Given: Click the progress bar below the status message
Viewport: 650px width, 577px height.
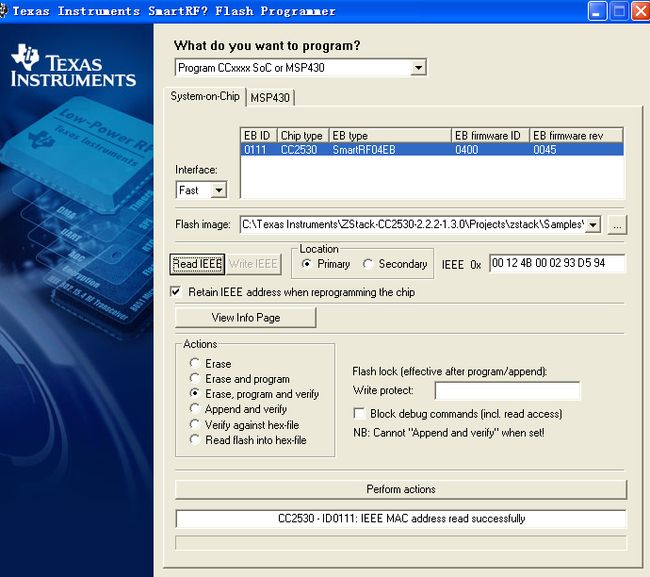Looking at the screenshot, I should tap(401, 543).
